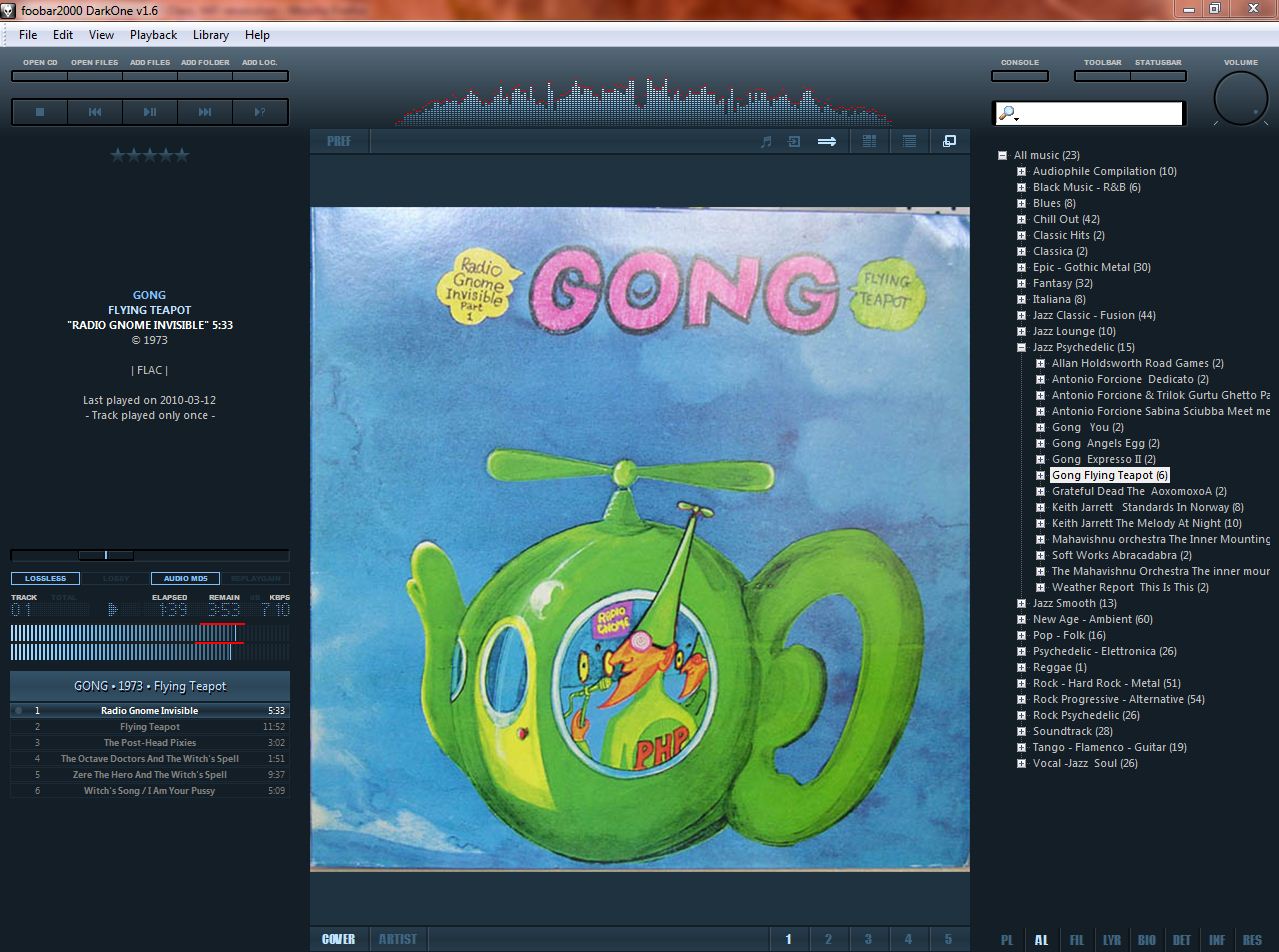Select cover number 2 tab

[x=828, y=939]
